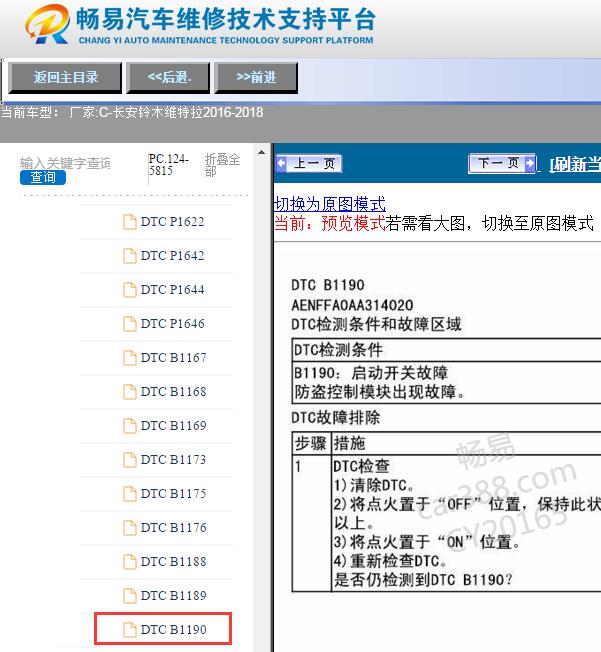The height and width of the screenshot is (652, 601).
Task: Click document icon beside DTC P1622
Action: coord(130,222)
